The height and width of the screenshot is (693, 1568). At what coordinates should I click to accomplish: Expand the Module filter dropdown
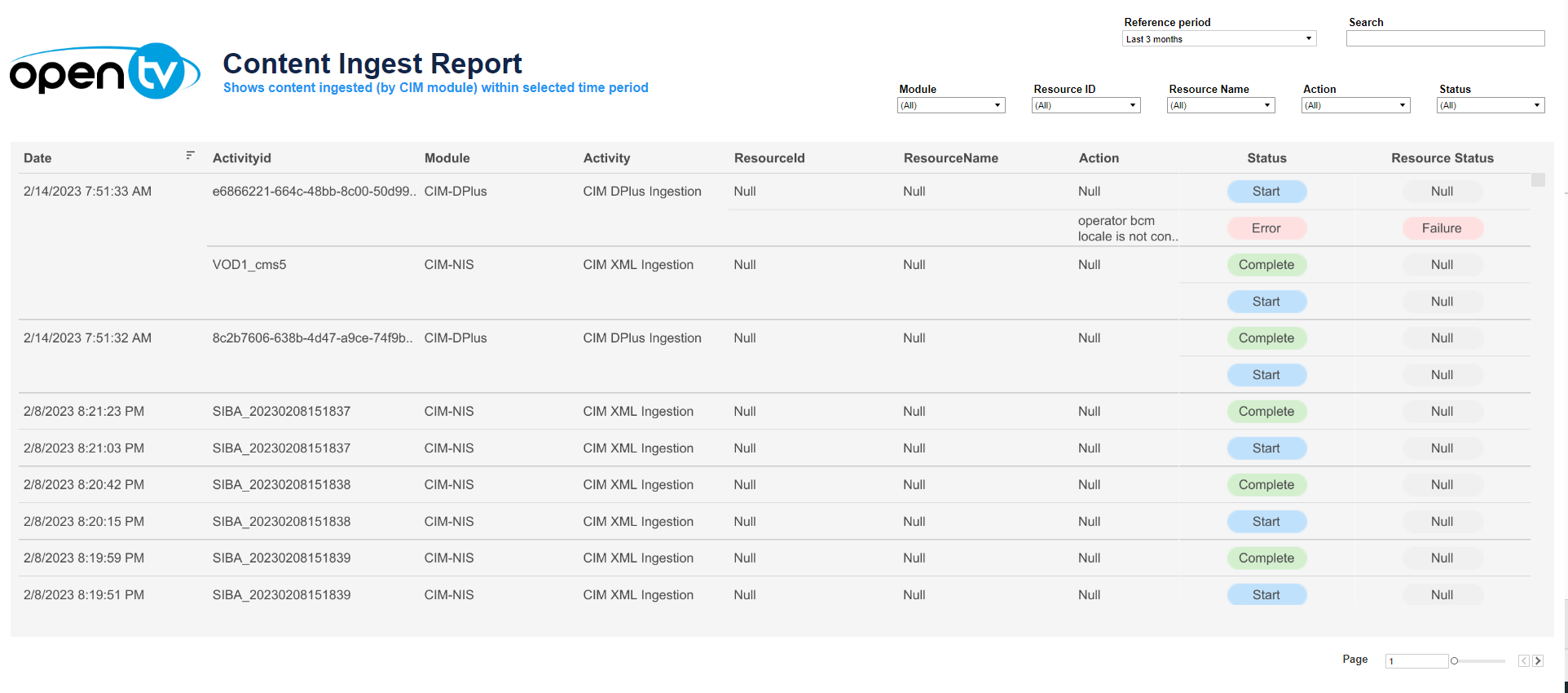(951, 105)
